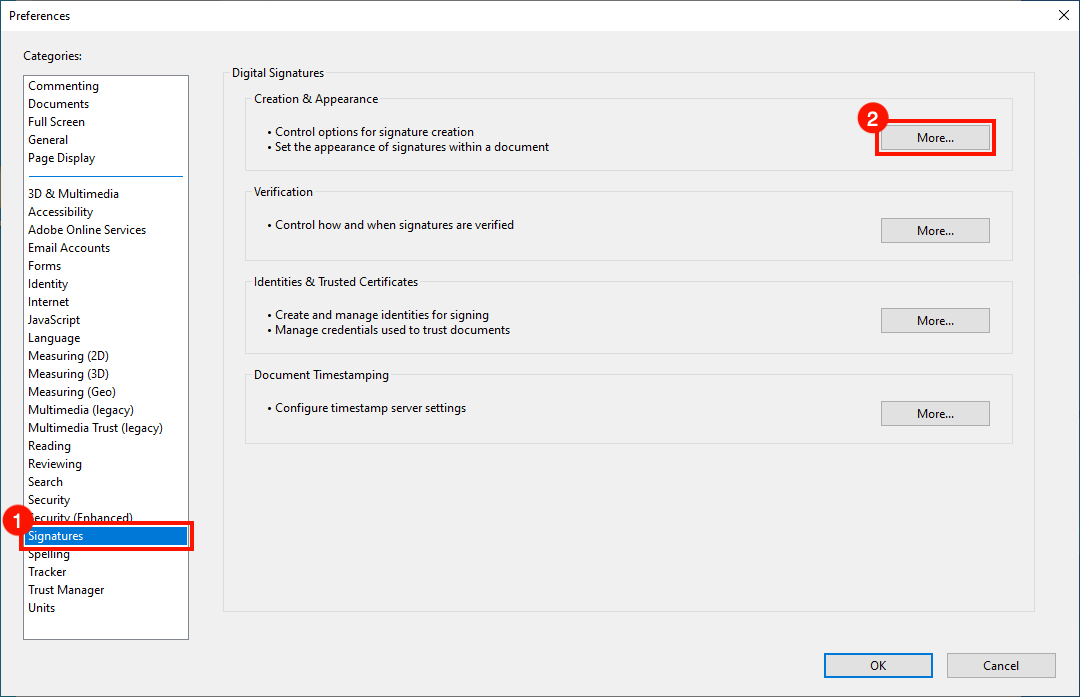
Task: Open Adobe Online Services category
Action: coord(87,230)
